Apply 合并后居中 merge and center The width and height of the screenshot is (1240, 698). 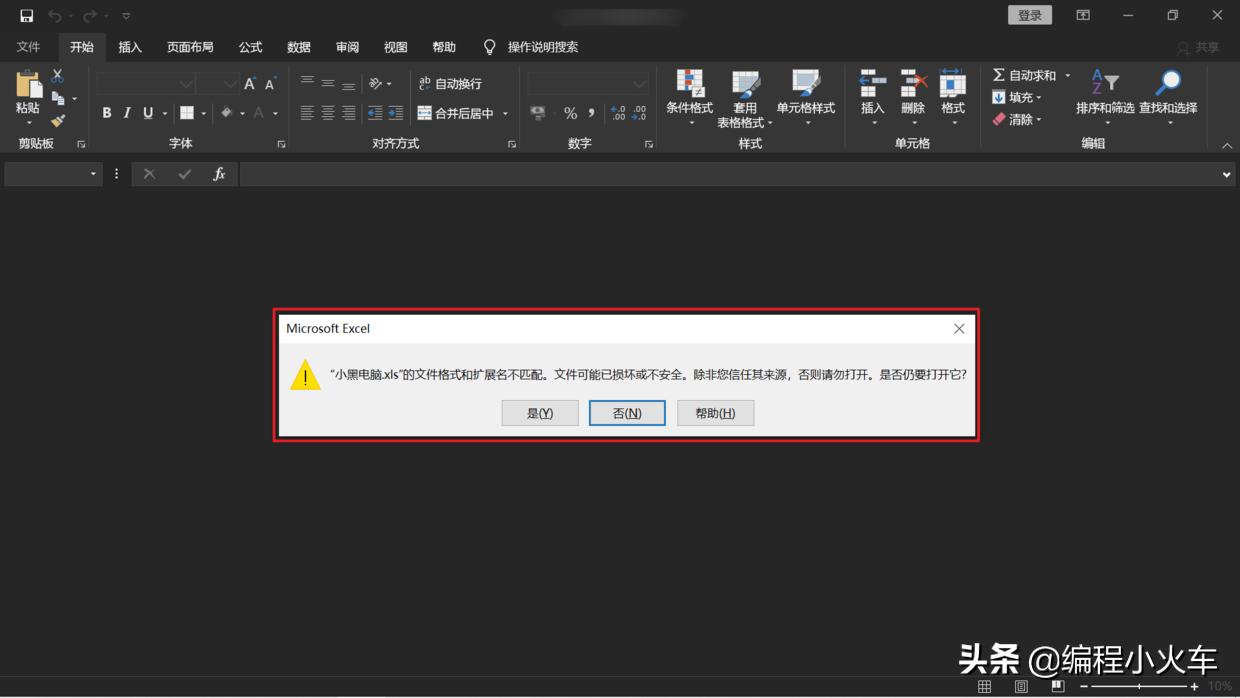[458, 113]
